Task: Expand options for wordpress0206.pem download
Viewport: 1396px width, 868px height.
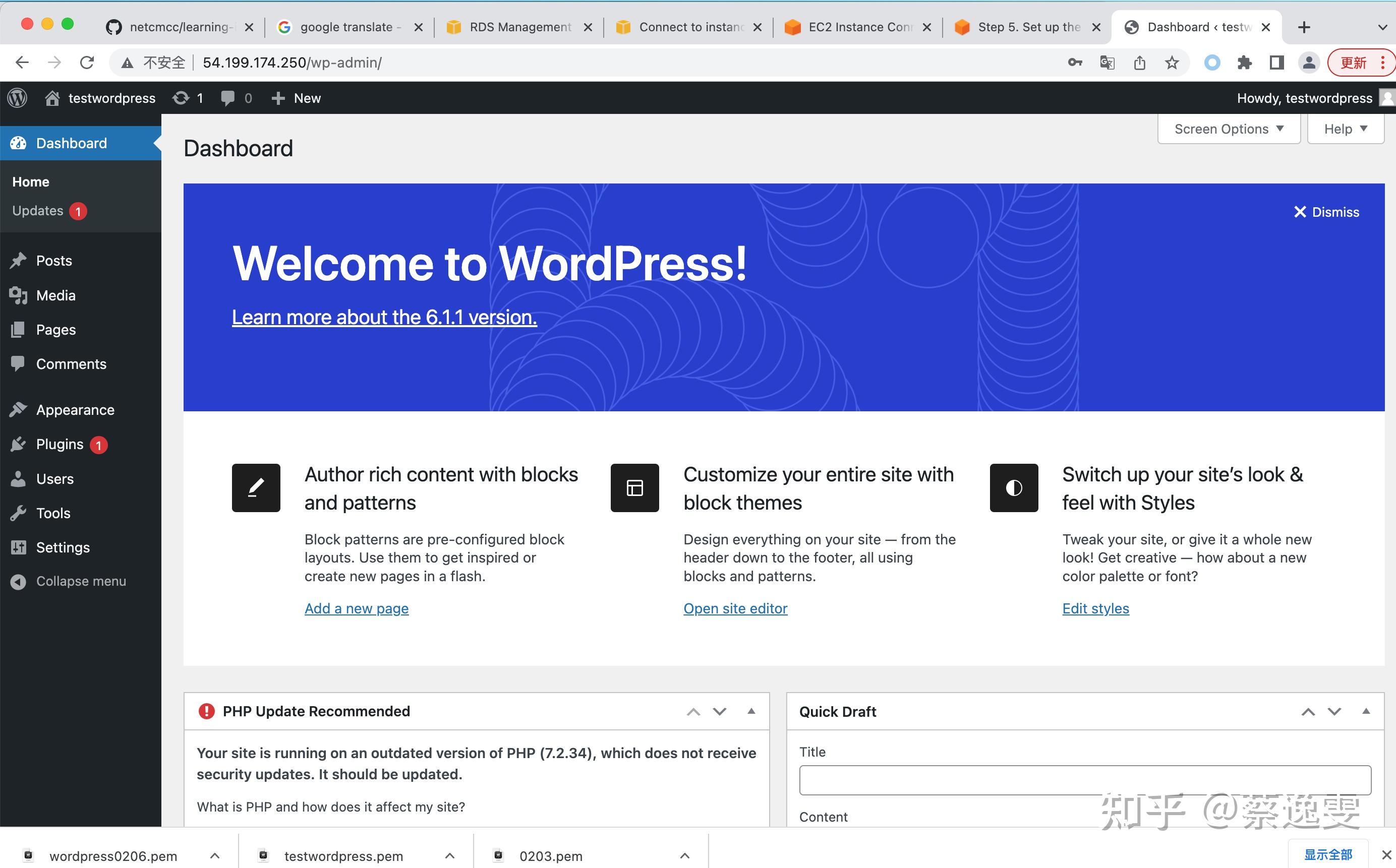Action: click(215, 855)
